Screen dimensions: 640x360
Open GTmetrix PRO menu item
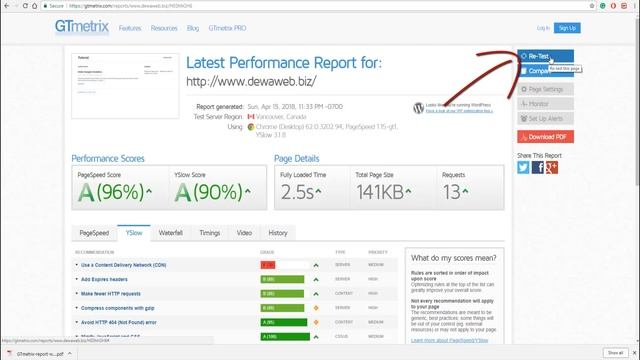[x=227, y=28]
